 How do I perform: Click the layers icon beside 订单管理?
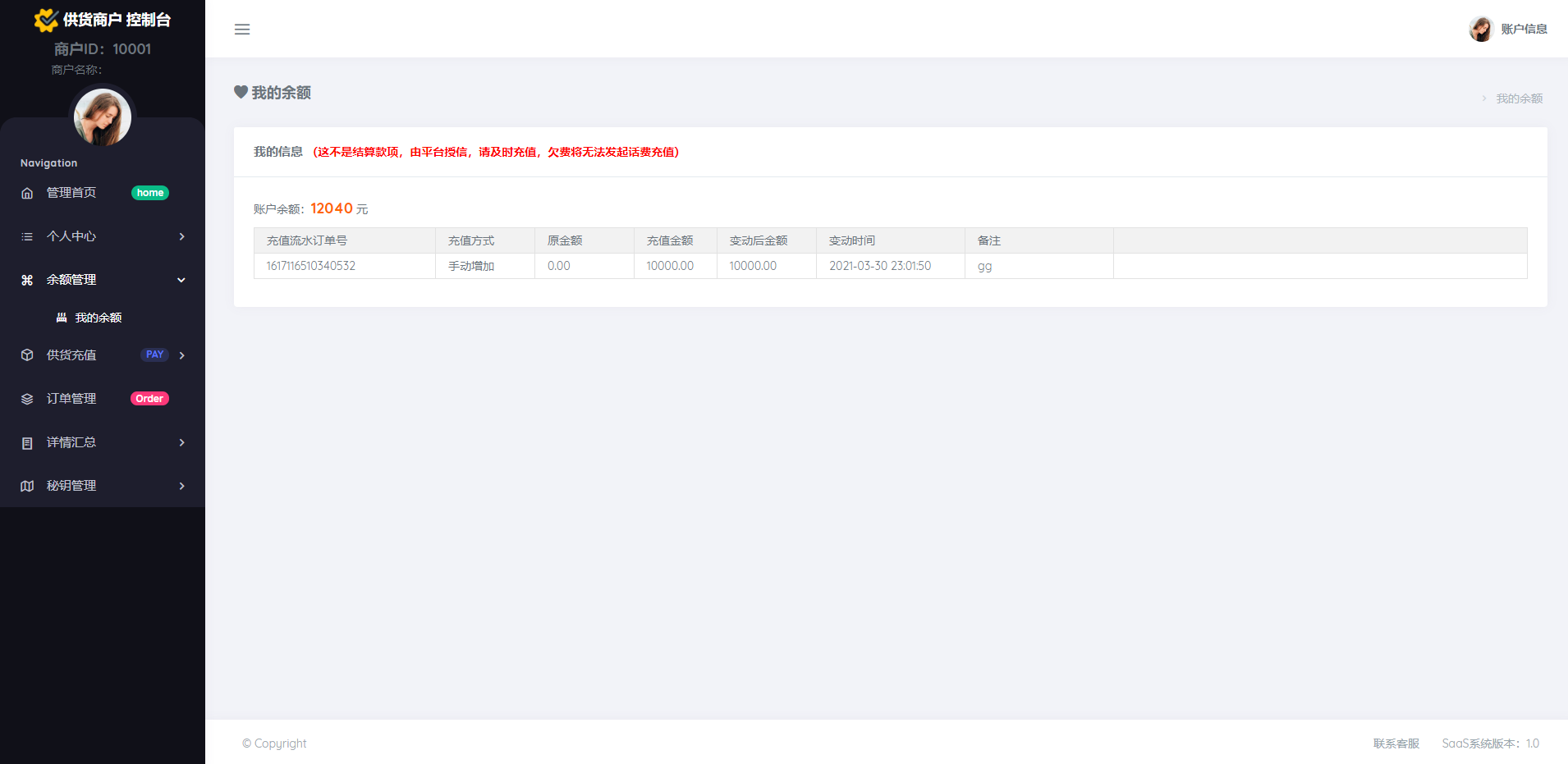coord(27,399)
